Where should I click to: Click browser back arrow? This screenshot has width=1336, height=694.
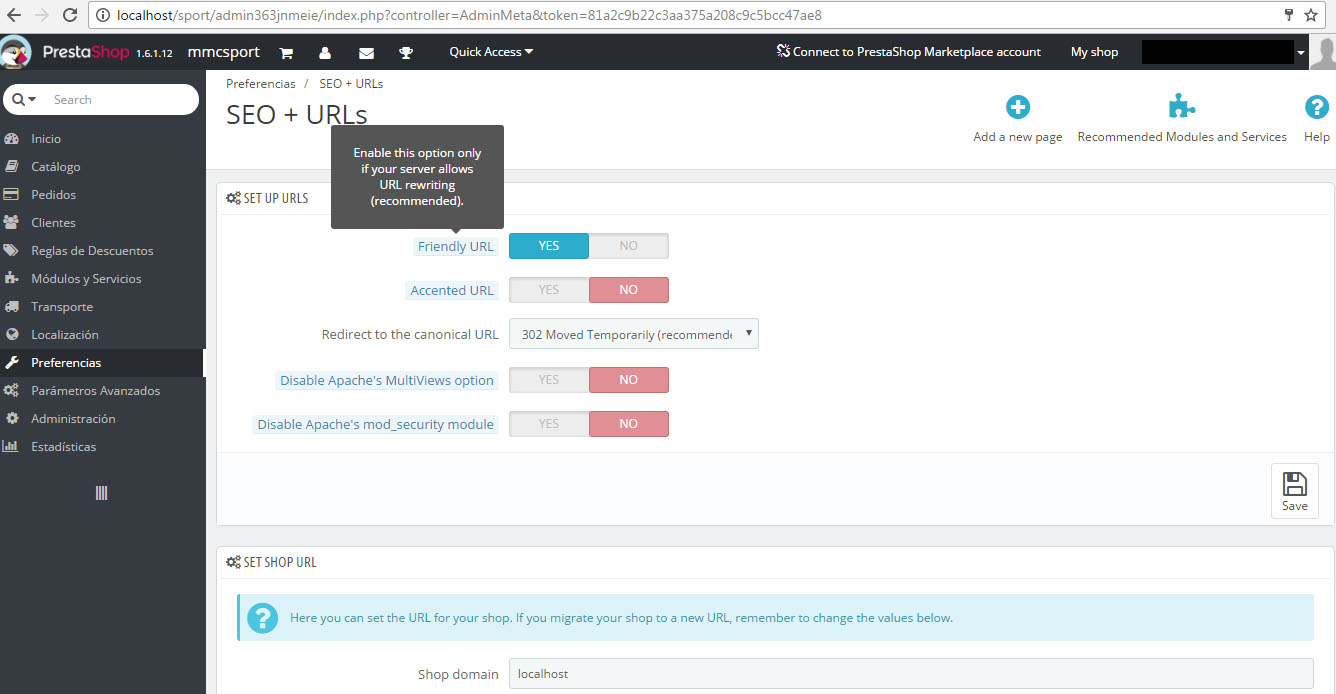click(x=13, y=15)
